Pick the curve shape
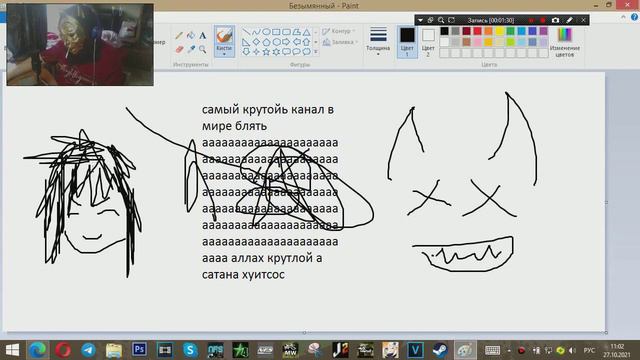Image resolution: width=640 pixels, height=360 pixels. 256,32
